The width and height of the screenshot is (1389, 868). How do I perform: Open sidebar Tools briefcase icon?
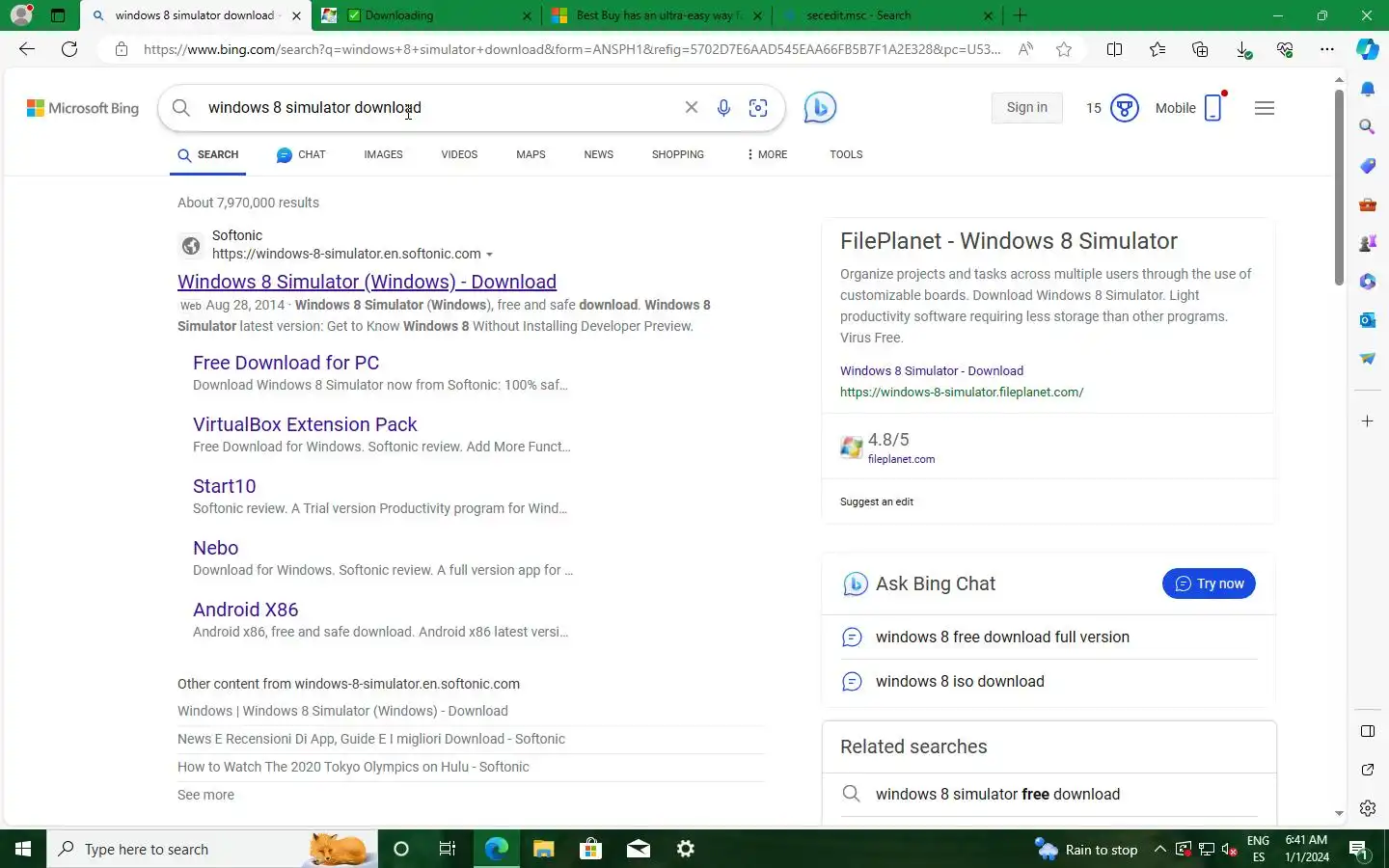point(1368,204)
